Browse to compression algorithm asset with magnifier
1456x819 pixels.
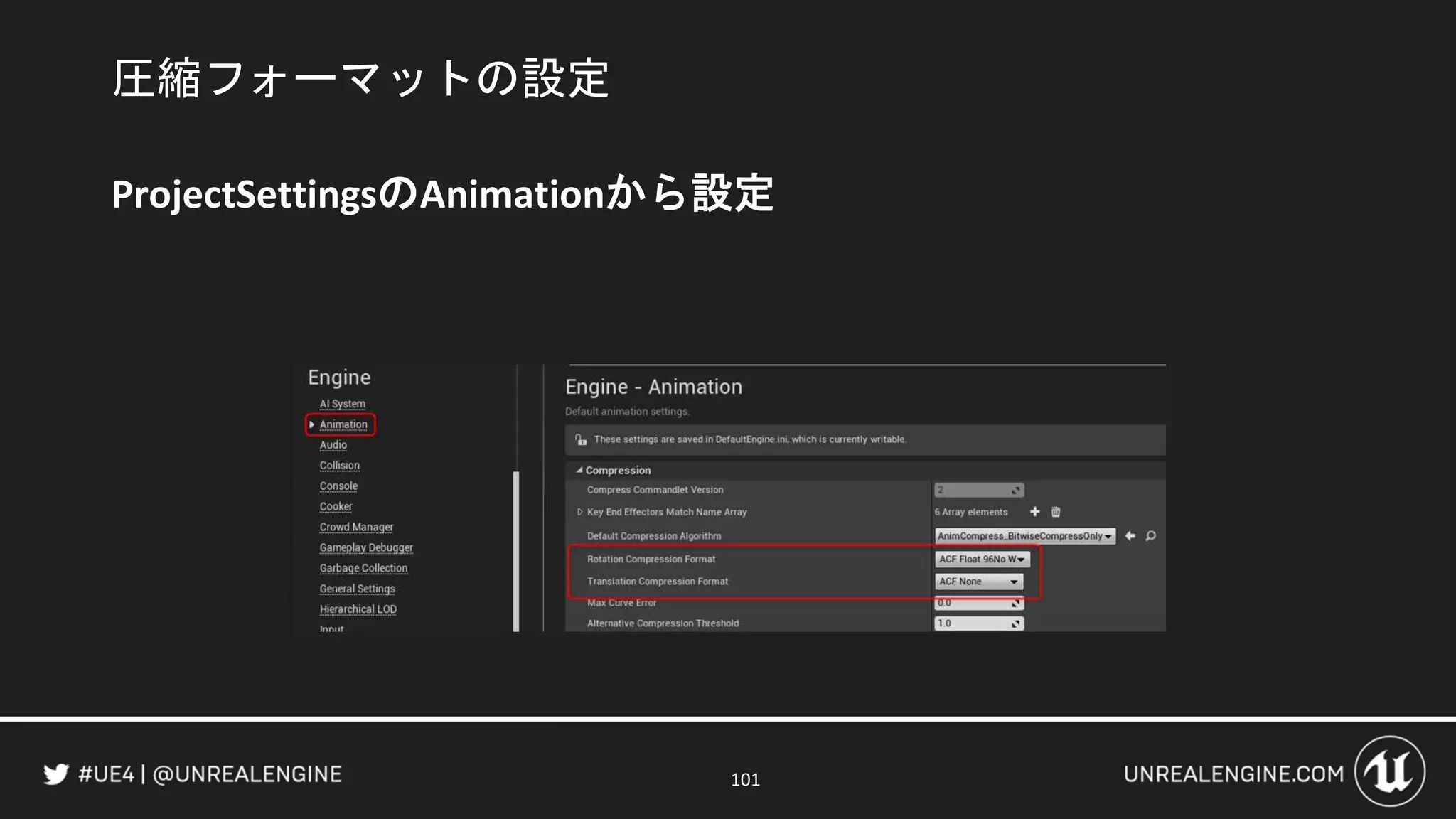pos(1150,536)
